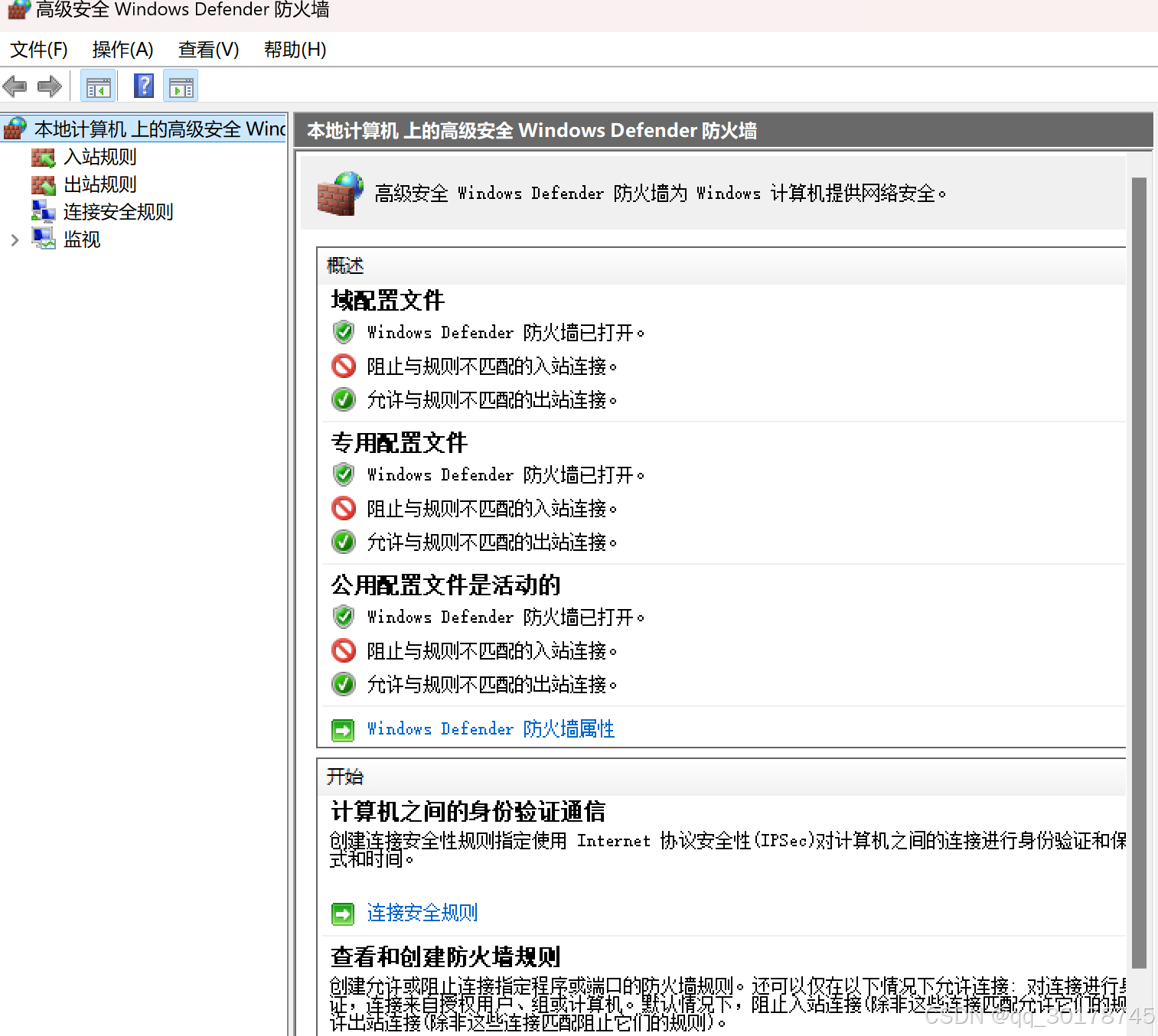Click the firewall icon in the title bar
This screenshot has height=1036, width=1158.
(x=18, y=10)
